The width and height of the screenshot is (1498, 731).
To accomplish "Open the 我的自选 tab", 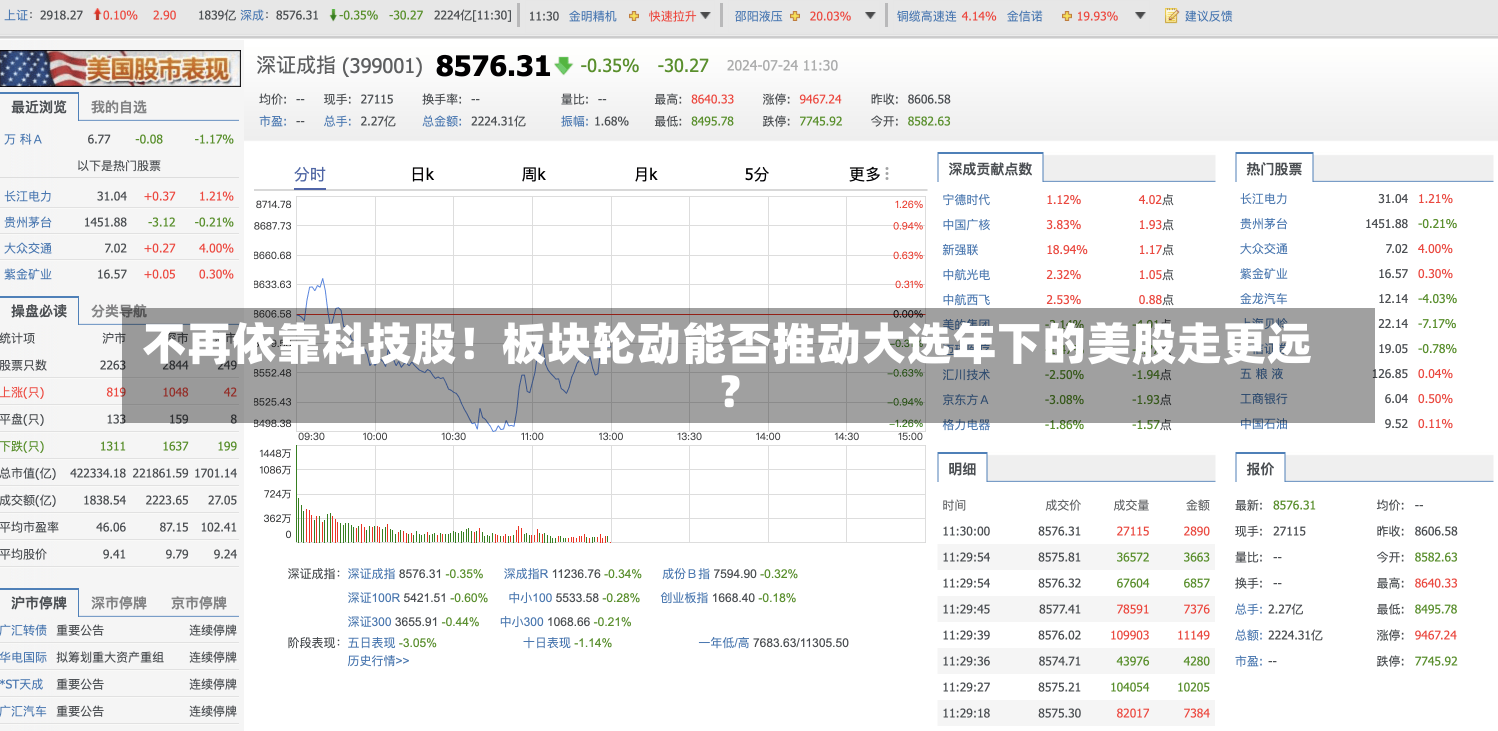I will (x=119, y=107).
